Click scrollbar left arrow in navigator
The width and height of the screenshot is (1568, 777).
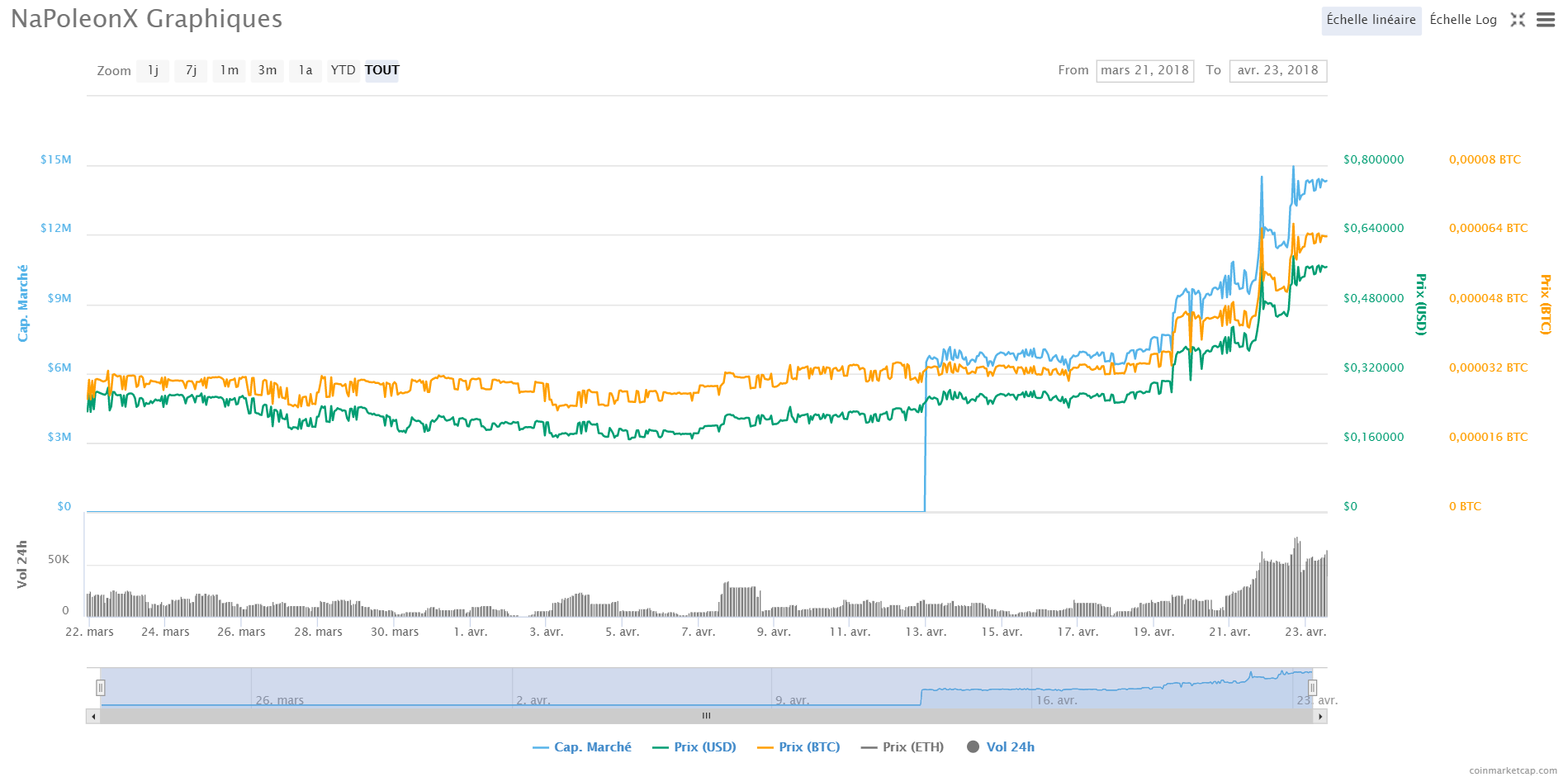click(x=93, y=716)
